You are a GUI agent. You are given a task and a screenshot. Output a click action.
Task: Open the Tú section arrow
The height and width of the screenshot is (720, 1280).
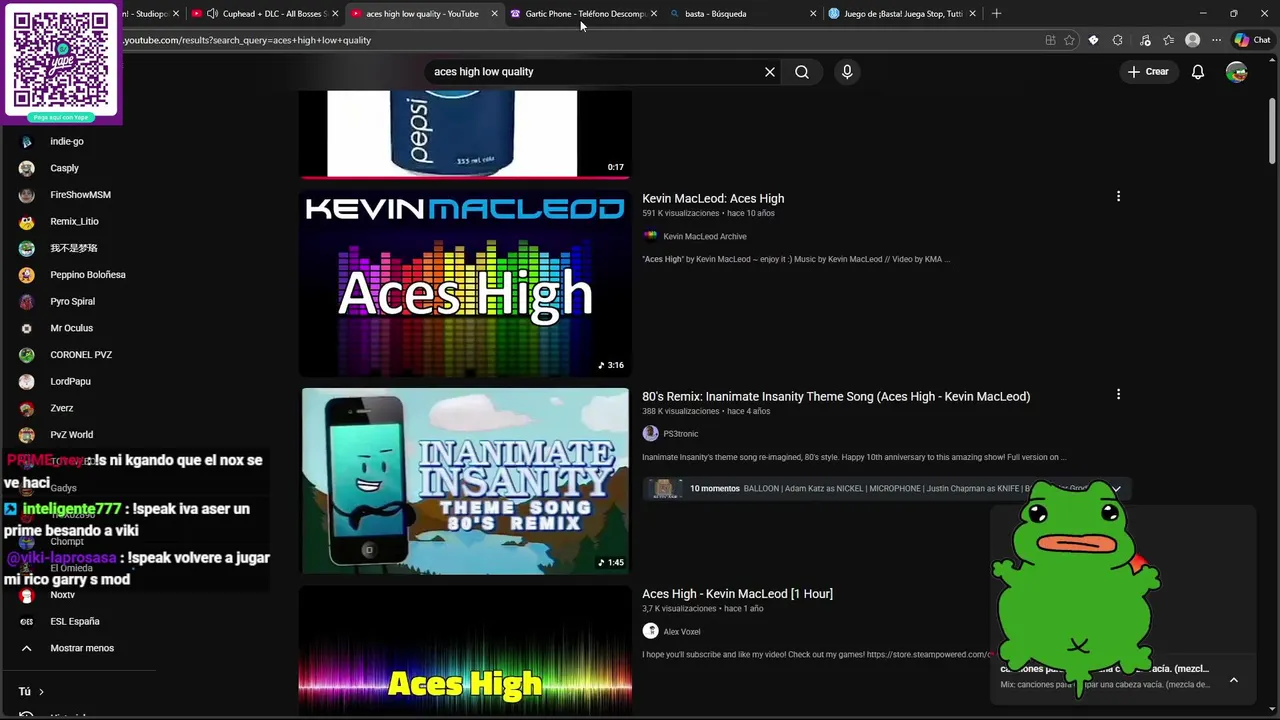[41, 691]
